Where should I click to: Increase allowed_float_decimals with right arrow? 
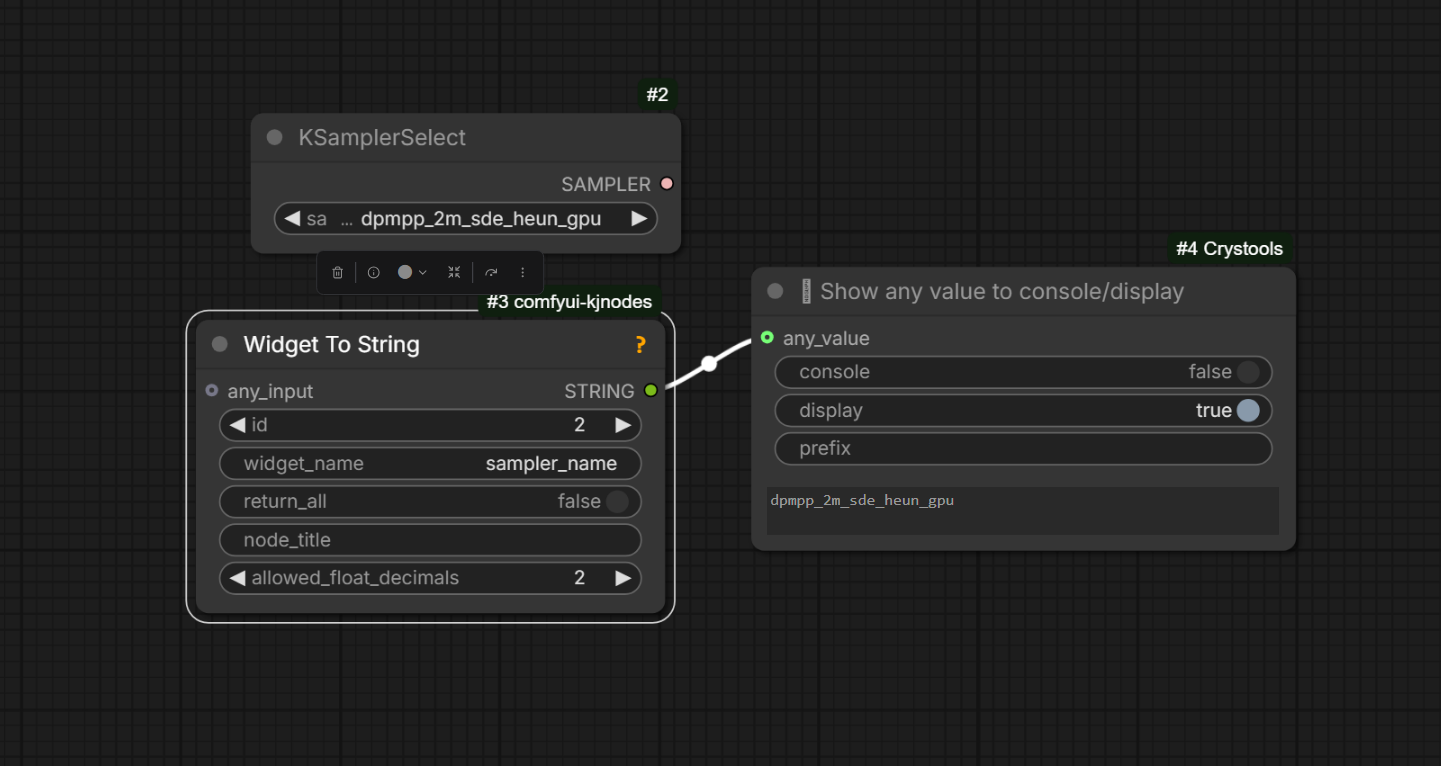[623, 578]
